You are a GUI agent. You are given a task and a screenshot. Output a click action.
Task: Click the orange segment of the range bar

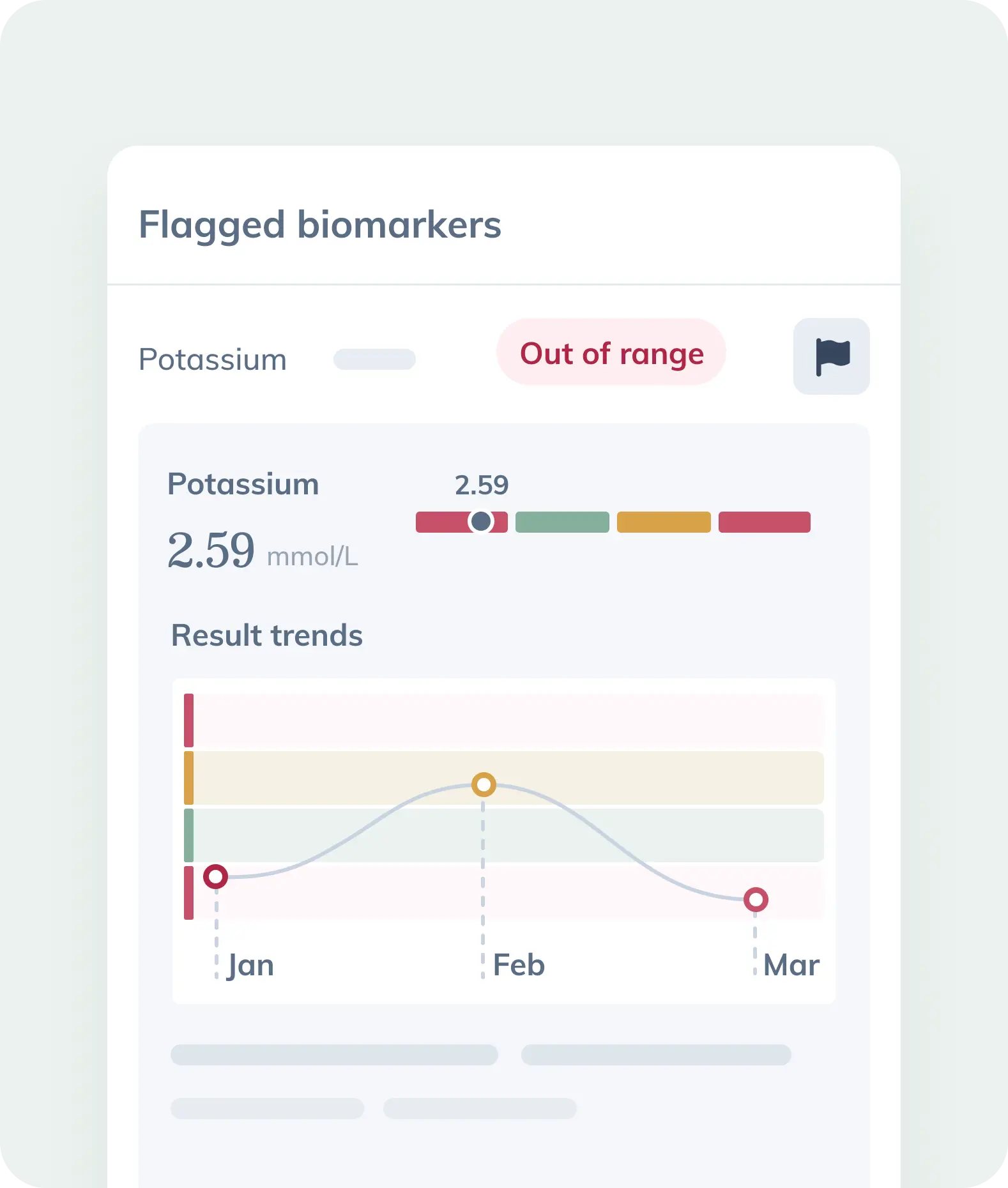click(x=664, y=522)
